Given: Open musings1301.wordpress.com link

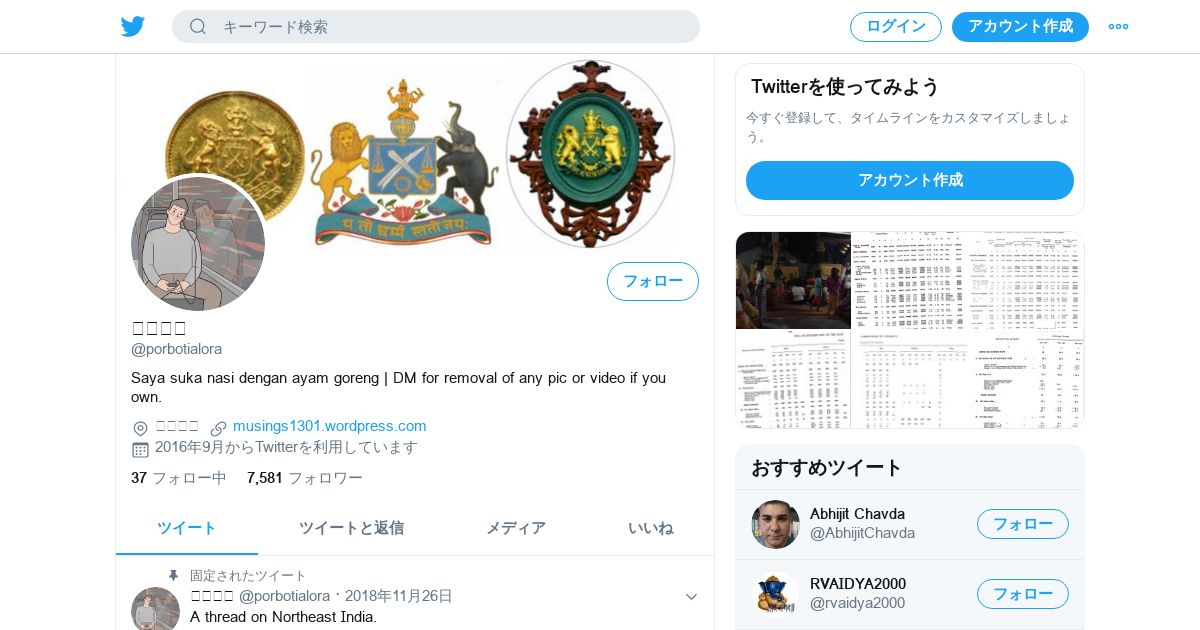Looking at the screenshot, I should click(330, 426).
